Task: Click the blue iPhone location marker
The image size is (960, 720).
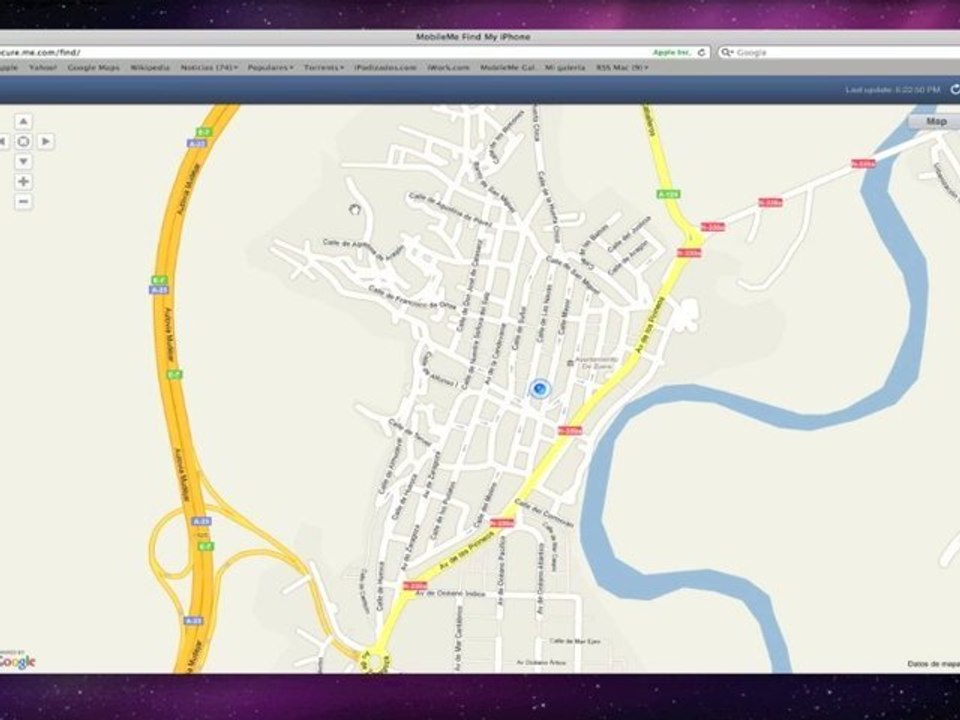Action: click(x=539, y=388)
